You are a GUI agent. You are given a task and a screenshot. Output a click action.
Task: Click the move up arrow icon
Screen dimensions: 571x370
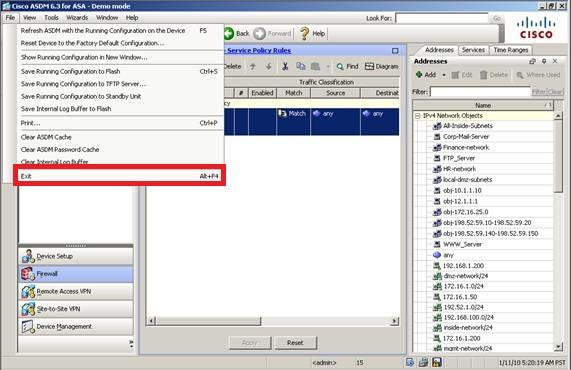click(253, 66)
